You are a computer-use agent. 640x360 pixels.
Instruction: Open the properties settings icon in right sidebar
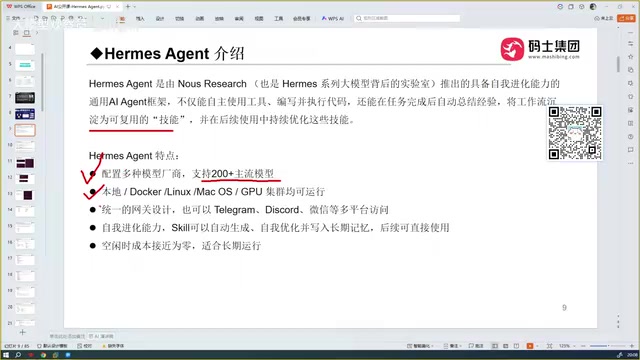pyautogui.click(x=631, y=43)
